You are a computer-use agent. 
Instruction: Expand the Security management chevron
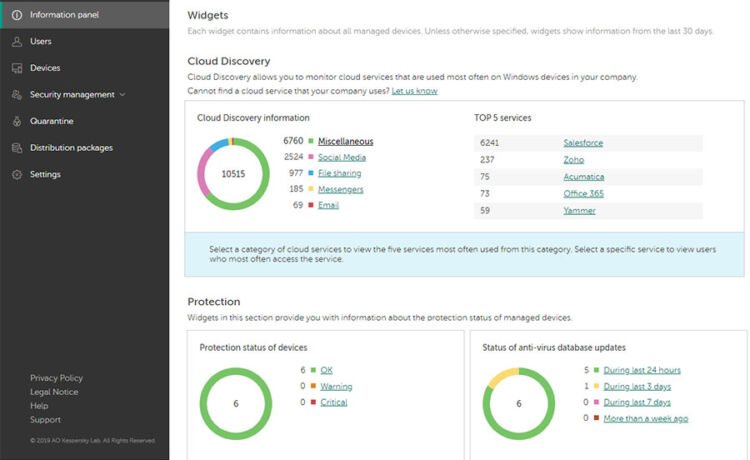tap(122, 95)
